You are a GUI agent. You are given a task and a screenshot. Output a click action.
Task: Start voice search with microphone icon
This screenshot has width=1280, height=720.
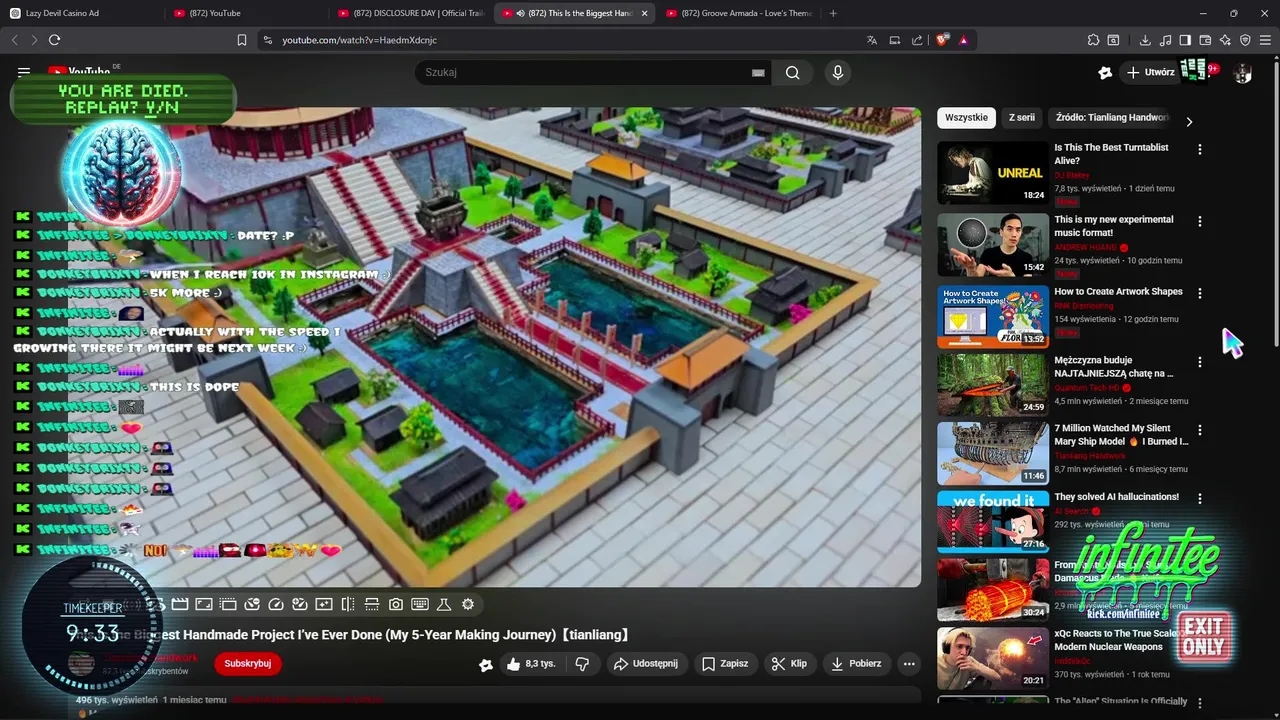(x=838, y=72)
